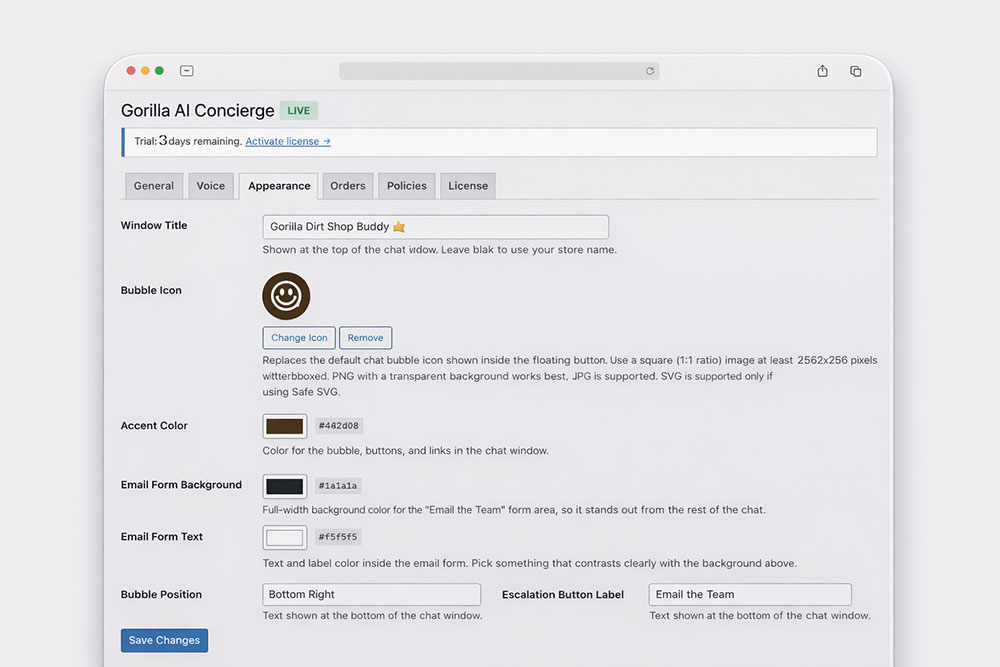Go to the Orders tab
Viewport: 1000px width, 667px height.
click(348, 186)
